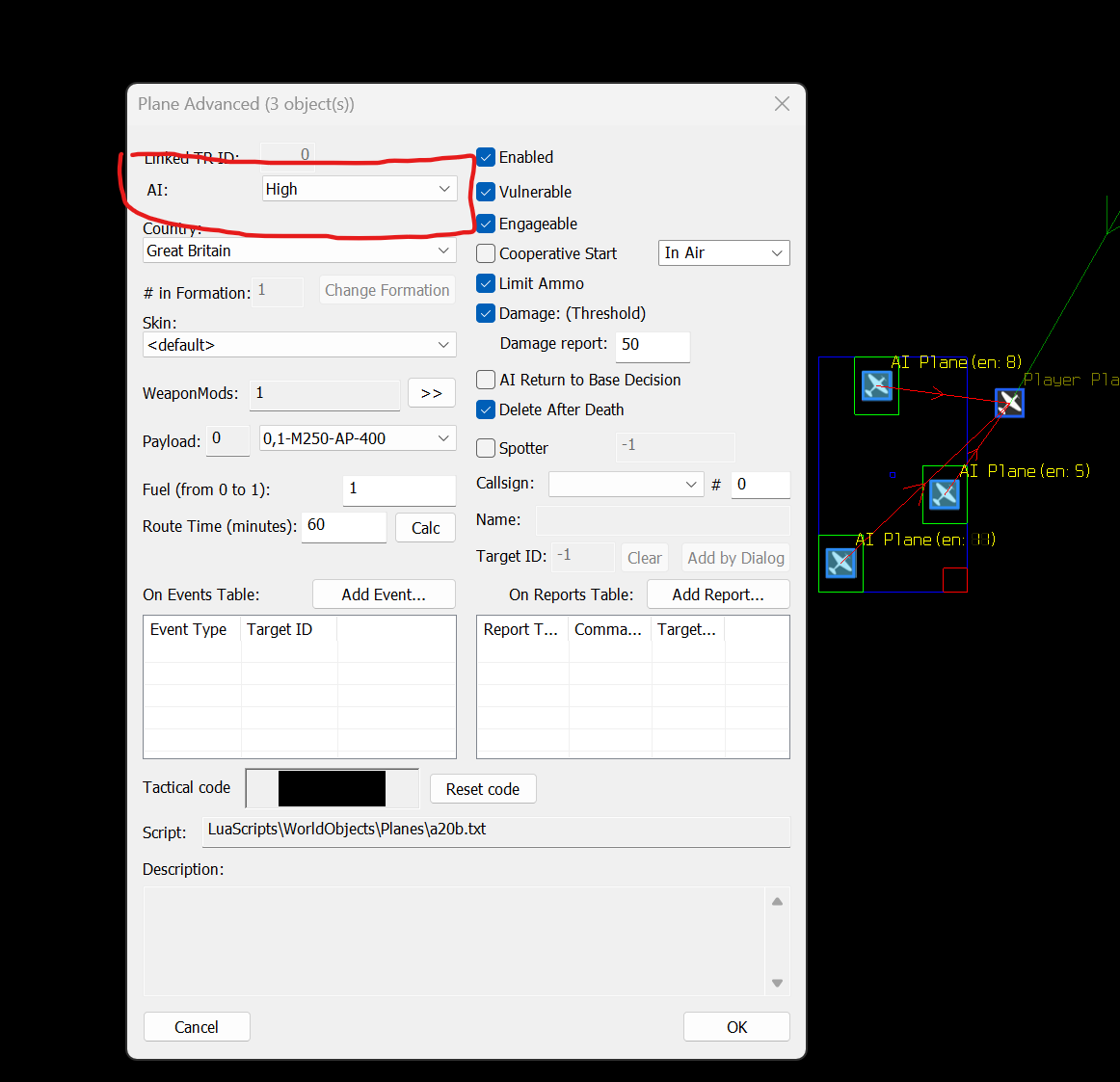Select the AI Plane (en: 8) icon
This screenshot has height=1082, width=1120.
(876, 385)
